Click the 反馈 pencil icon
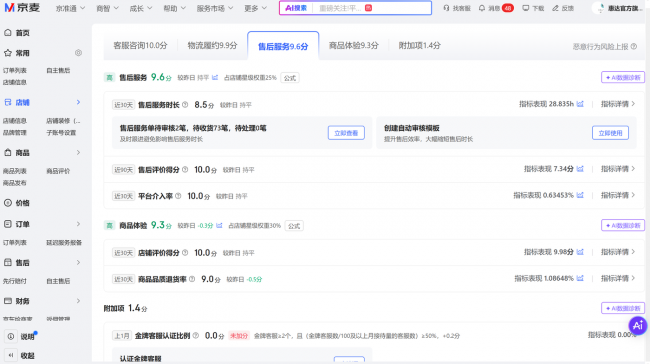The image size is (650, 364). (555, 8)
